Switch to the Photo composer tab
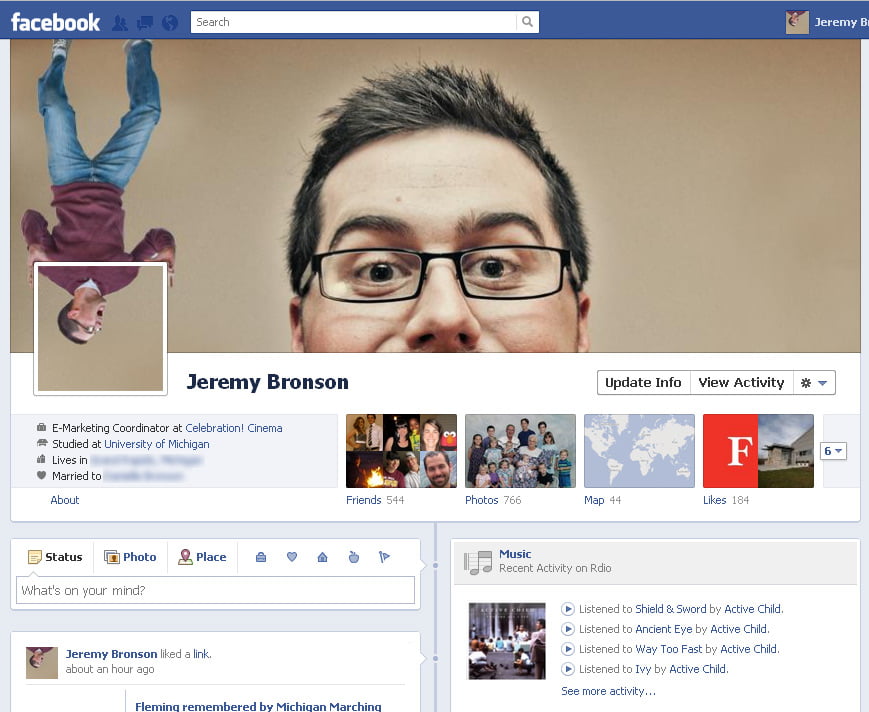The width and height of the screenshot is (869, 712). (x=131, y=557)
